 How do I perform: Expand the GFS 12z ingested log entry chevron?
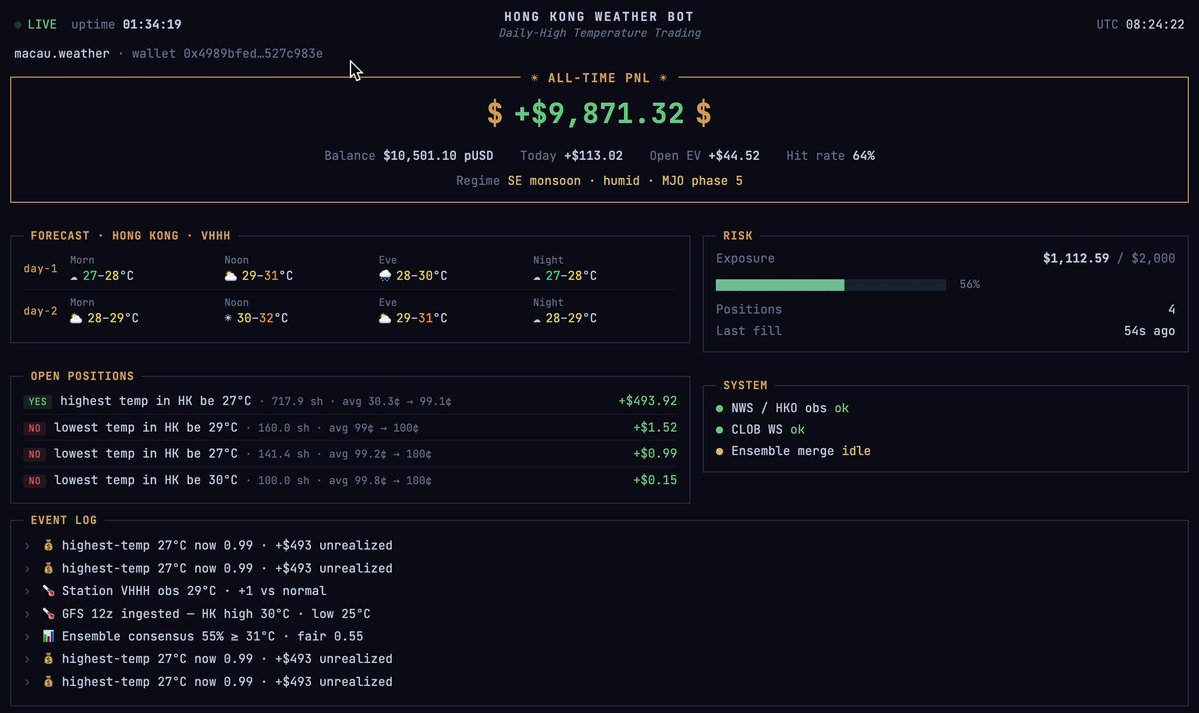[x=28, y=614]
